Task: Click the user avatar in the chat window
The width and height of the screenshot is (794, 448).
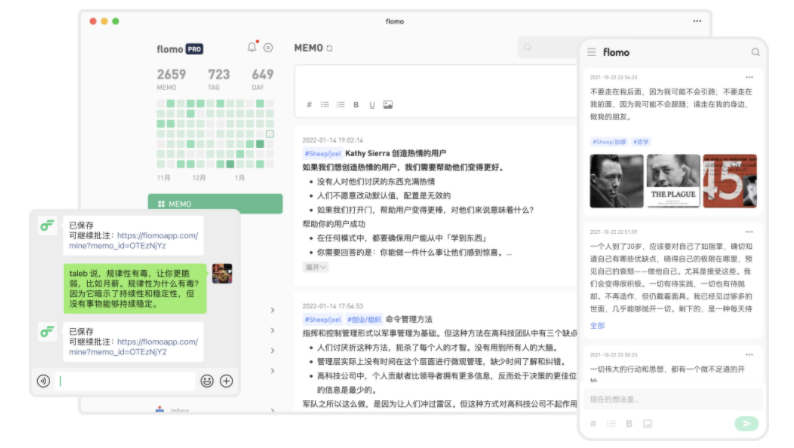Action: click(222, 274)
